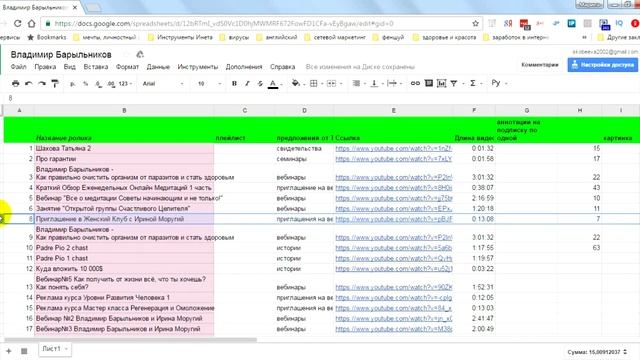Apply percent format to the selection
Viewport: 640px width, 360px height.
point(86,84)
